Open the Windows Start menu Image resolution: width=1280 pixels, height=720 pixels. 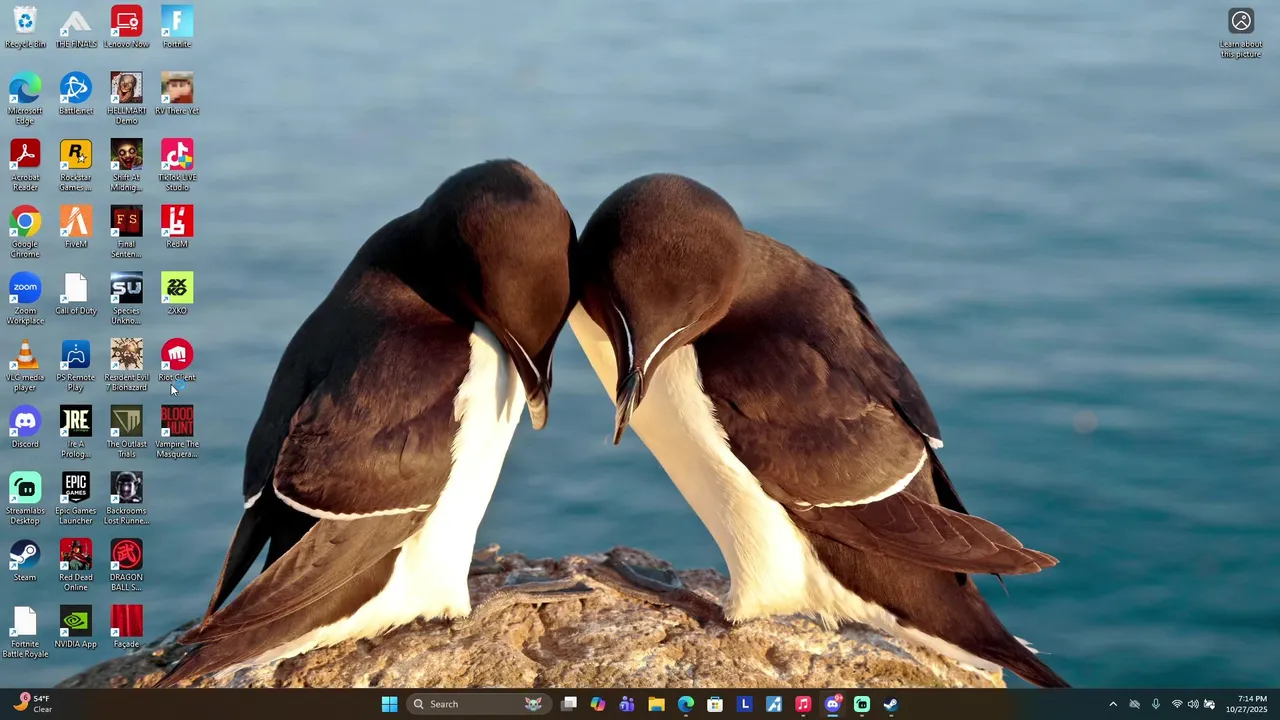pyautogui.click(x=389, y=704)
